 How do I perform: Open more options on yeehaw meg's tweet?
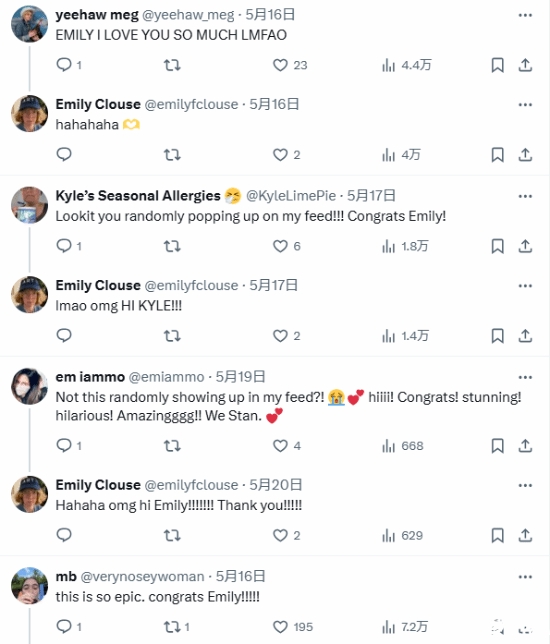pyautogui.click(x=525, y=15)
